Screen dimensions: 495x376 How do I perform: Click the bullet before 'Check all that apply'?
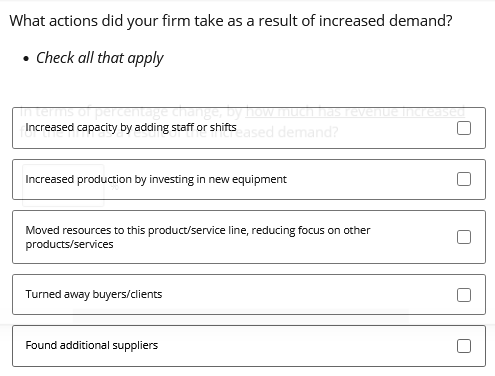pos(26,59)
